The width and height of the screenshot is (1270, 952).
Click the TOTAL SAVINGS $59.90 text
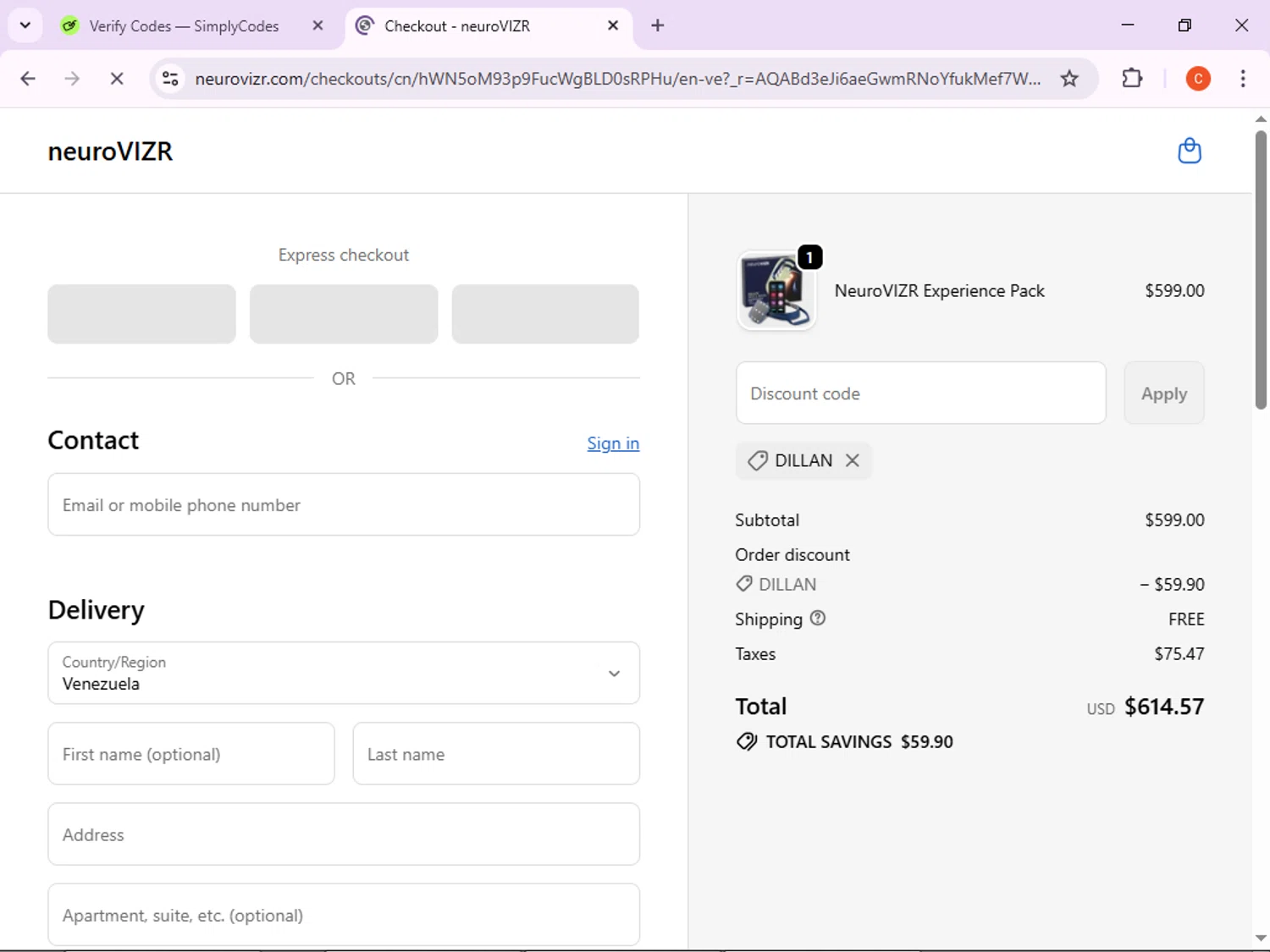pyautogui.click(x=859, y=742)
